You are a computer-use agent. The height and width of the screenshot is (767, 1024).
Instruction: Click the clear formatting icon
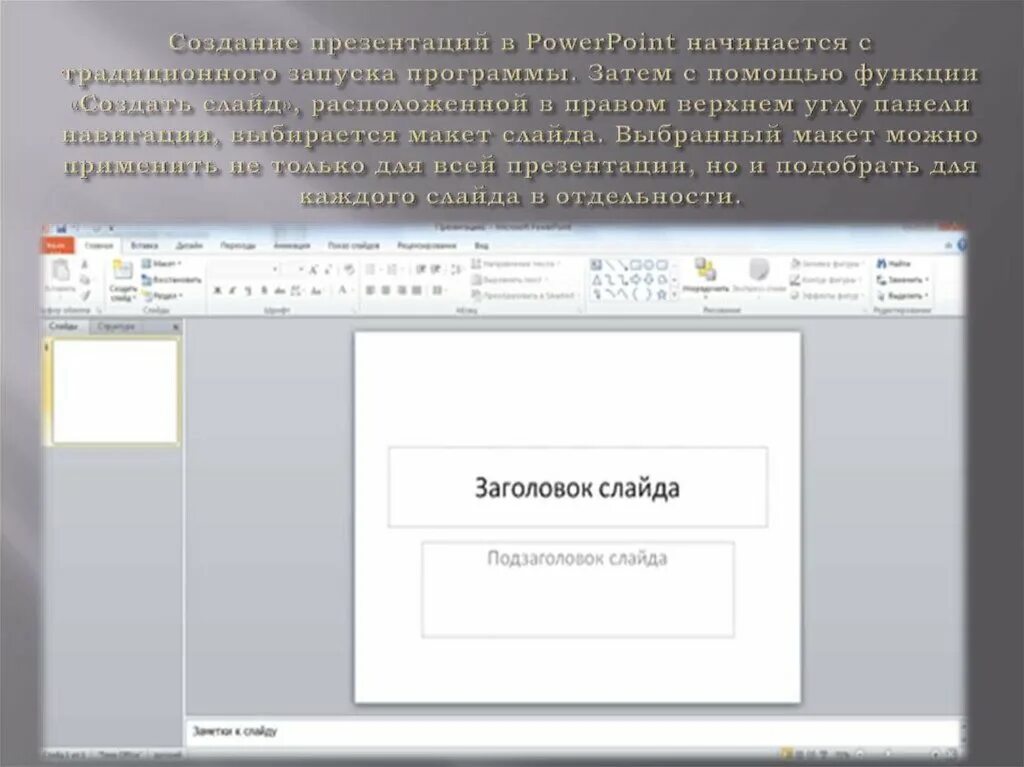pos(349,269)
